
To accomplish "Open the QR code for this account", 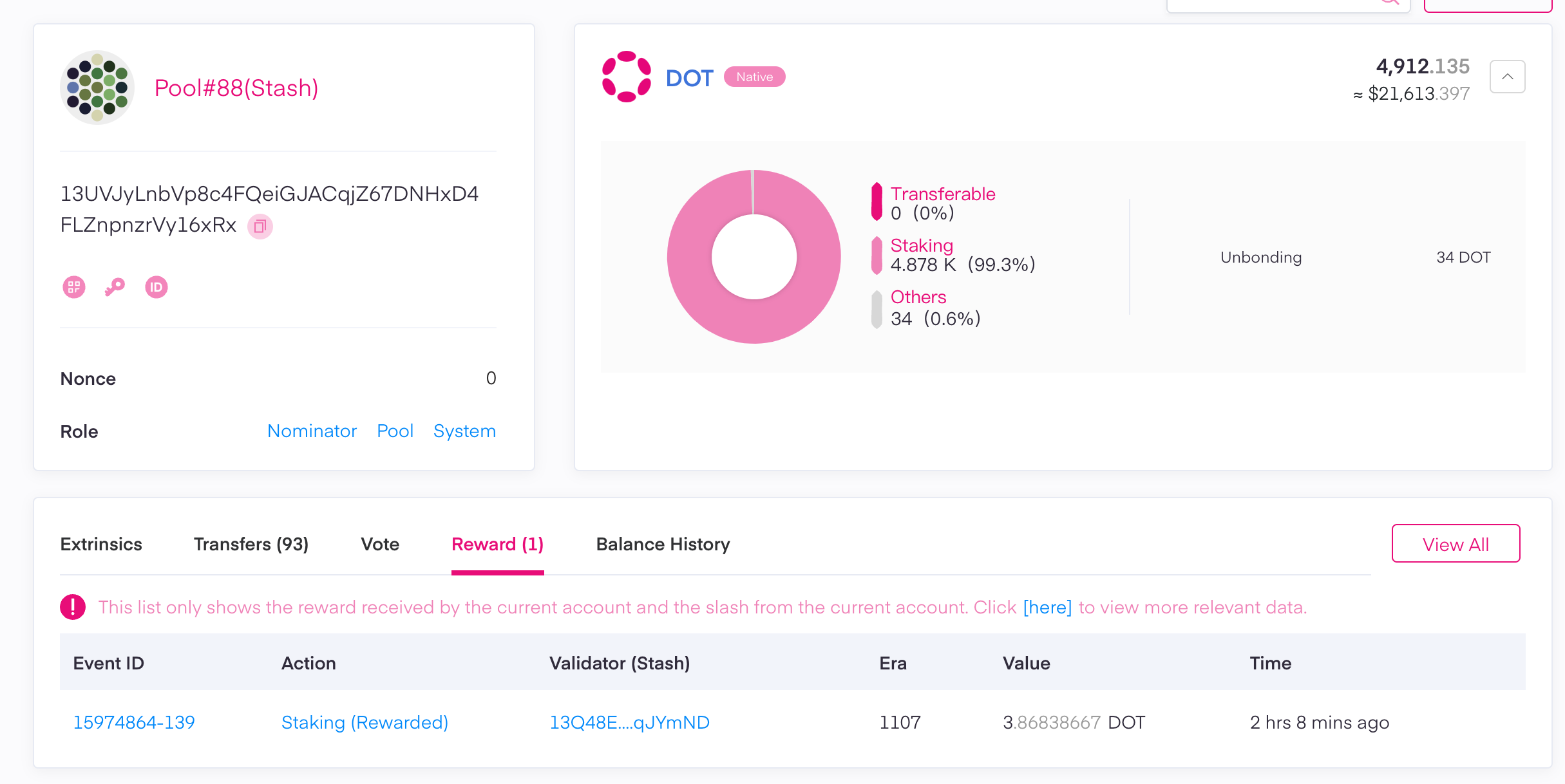I will click(73, 287).
